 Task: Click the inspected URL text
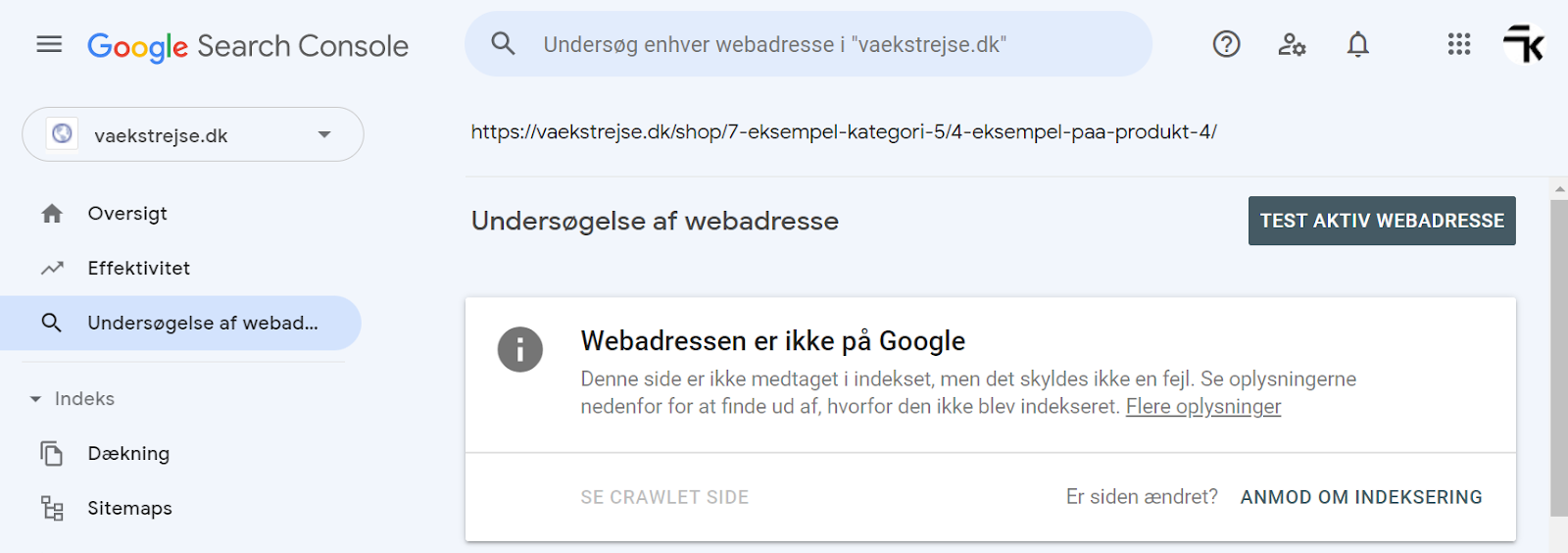[x=844, y=131]
